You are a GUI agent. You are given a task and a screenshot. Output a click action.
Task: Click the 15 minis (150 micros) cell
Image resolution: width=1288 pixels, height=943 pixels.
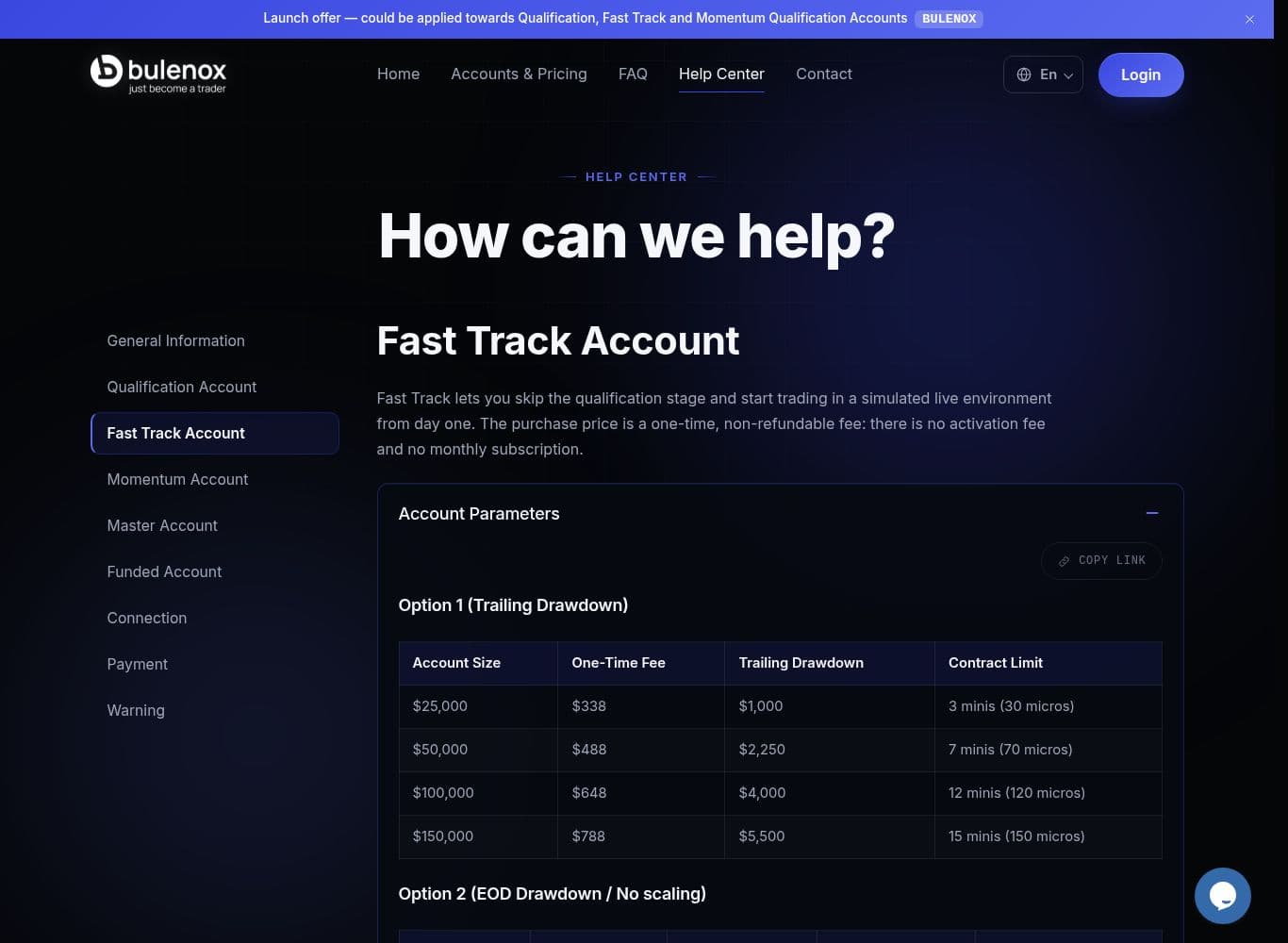click(x=1049, y=836)
